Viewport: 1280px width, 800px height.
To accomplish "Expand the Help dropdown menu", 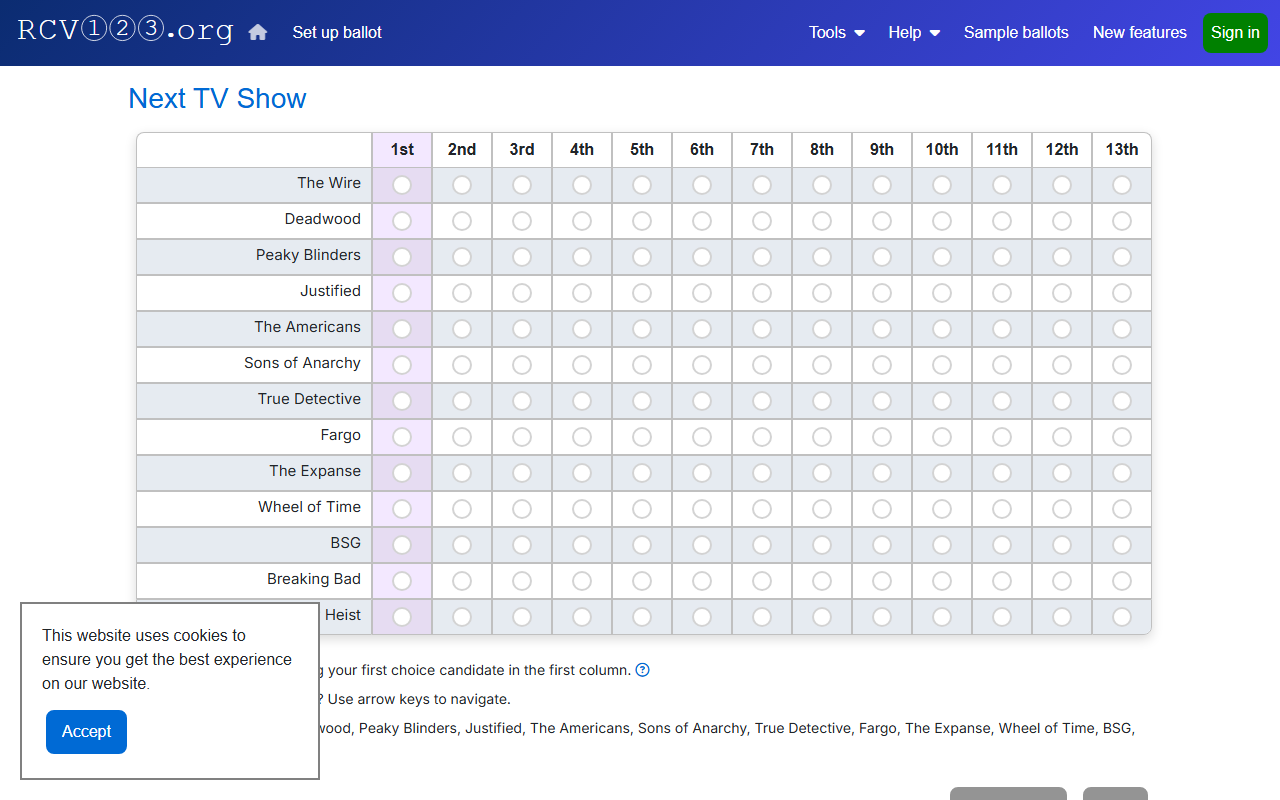I will (914, 32).
